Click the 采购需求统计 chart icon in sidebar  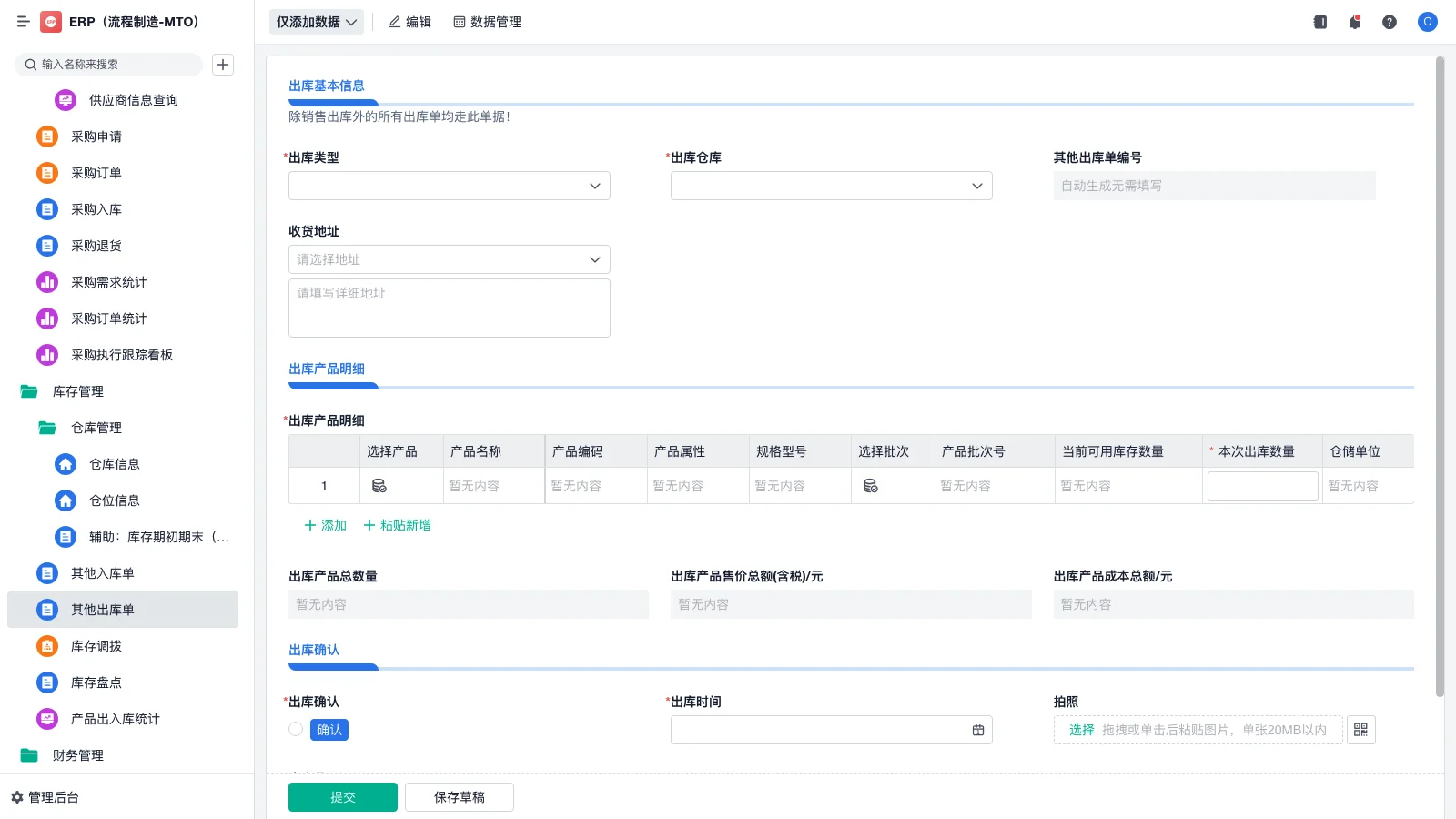(x=46, y=282)
